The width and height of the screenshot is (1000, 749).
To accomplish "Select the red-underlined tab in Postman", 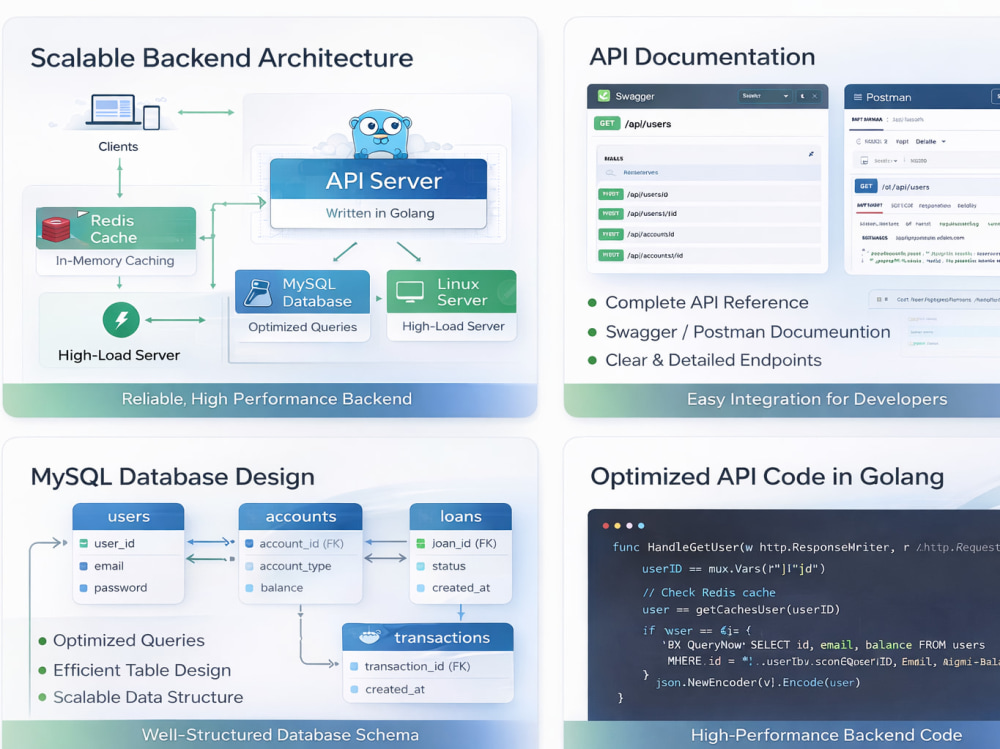I will pyautogui.click(x=869, y=205).
